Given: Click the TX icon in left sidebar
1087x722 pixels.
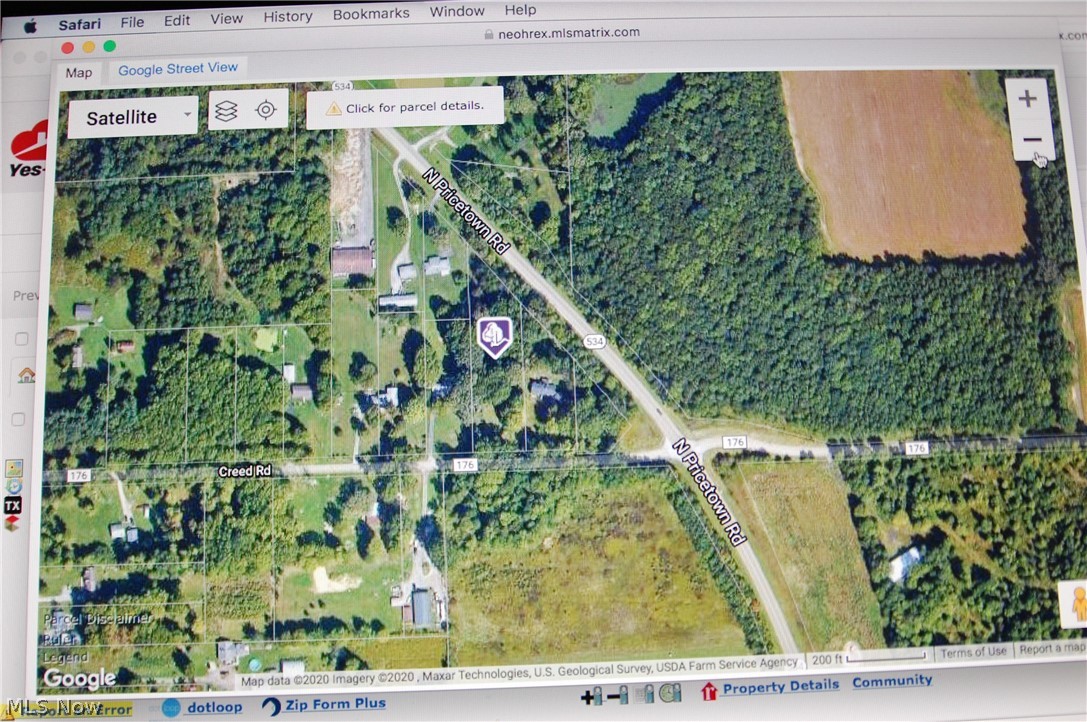Looking at the screenshot, I should (13, 505).
